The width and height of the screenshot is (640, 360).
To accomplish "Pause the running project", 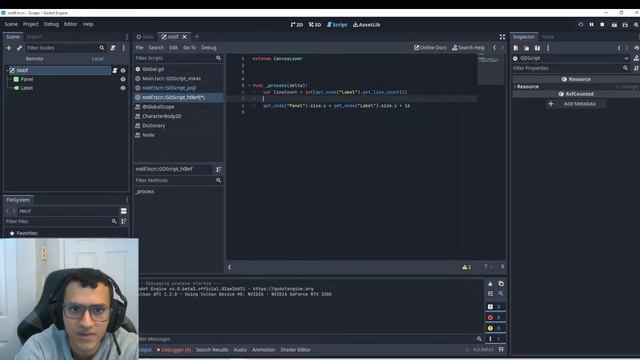I will coord(591,24).
